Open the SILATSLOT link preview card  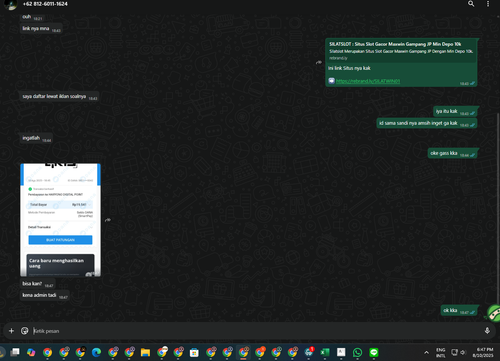click(401, 50)
